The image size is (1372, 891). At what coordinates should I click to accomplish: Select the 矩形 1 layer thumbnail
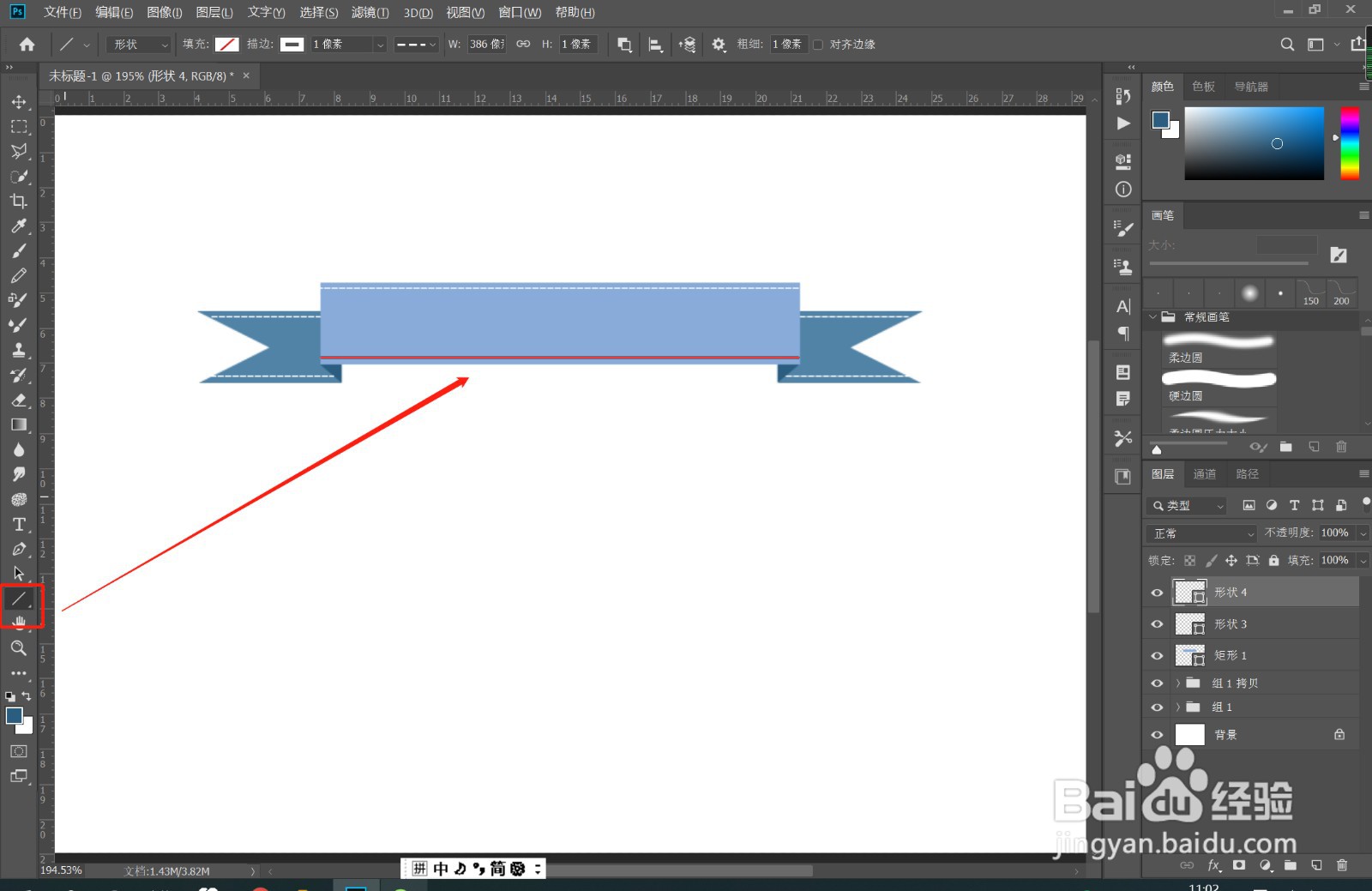[1190, 656]
